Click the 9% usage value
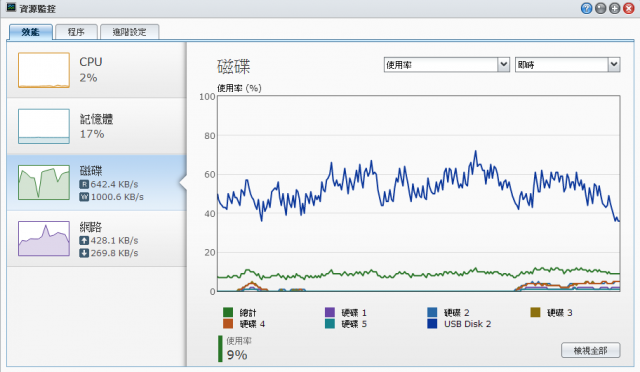Image resolution: width=640 pixels, height=372 pixels. tap(237, 355)
